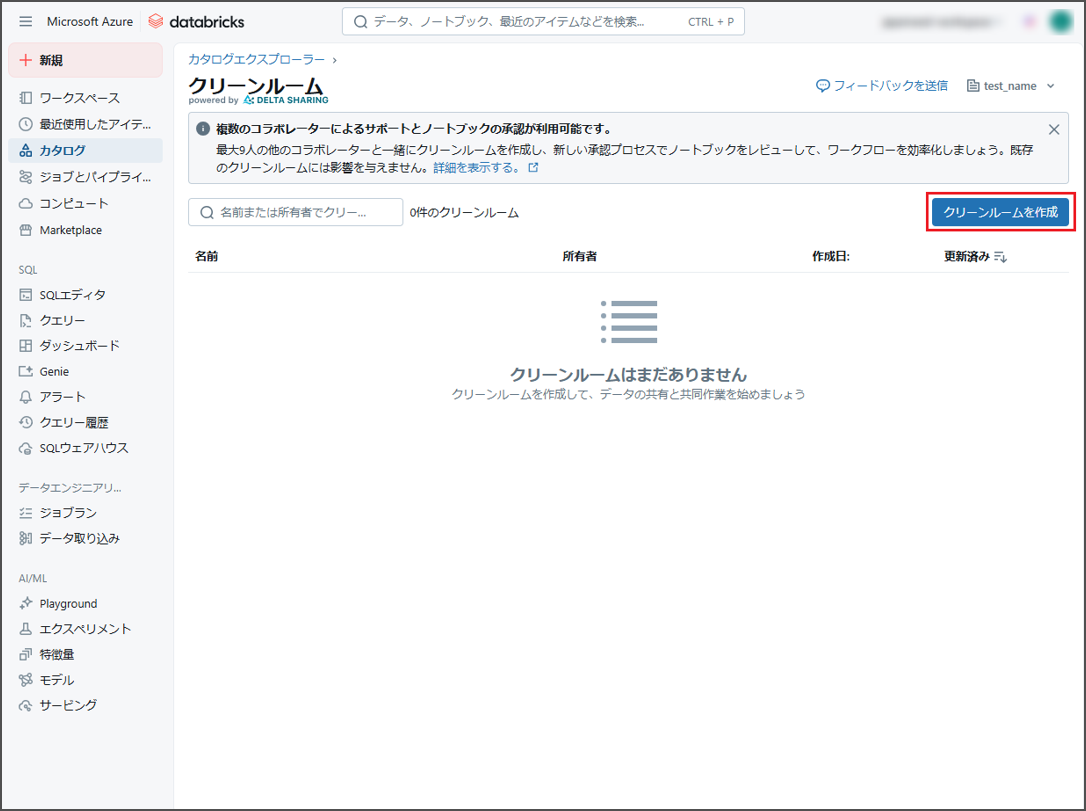Open ワークスペース icon in sidebar
The width and height of the screenshot is (1086, 811).
click(26, 98)
